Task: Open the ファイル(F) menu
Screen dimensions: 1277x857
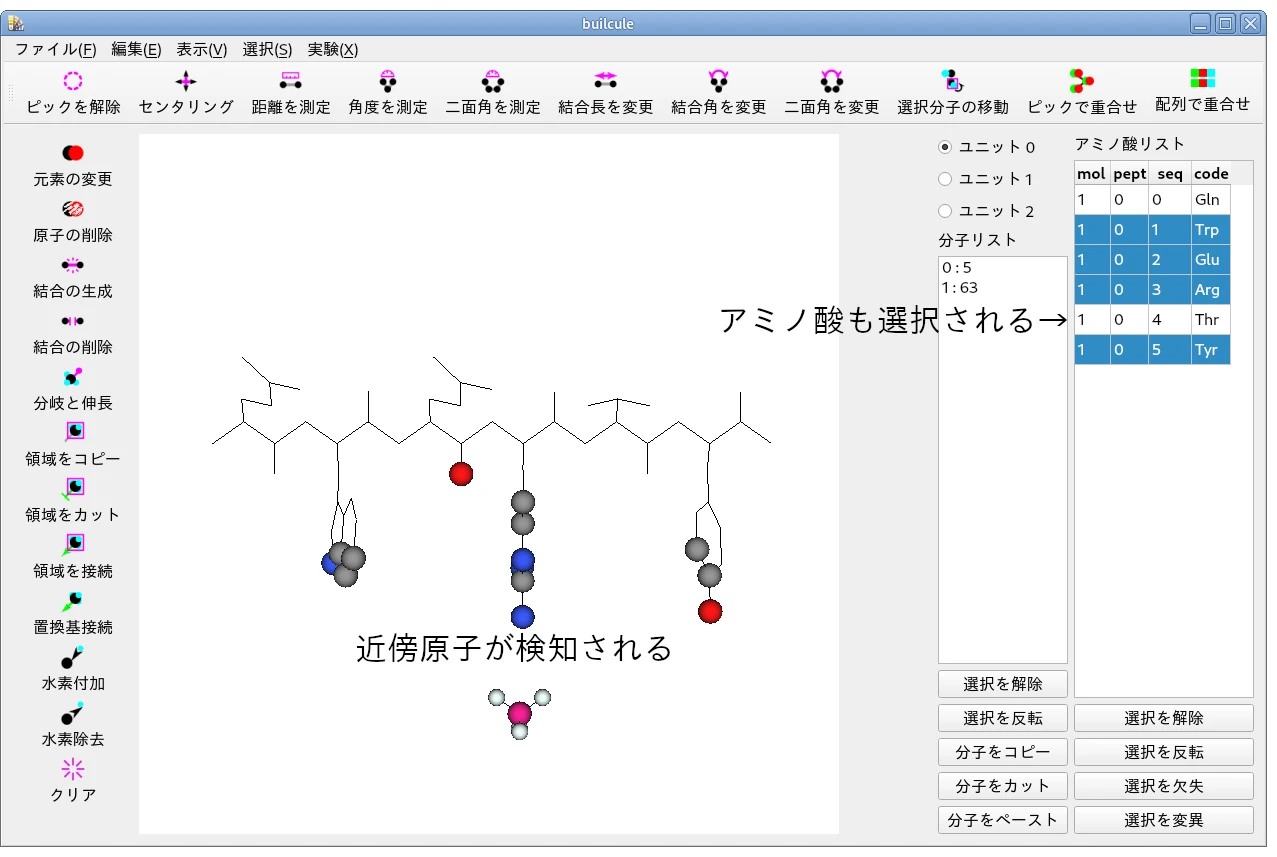Action: (x=56, y=50)
